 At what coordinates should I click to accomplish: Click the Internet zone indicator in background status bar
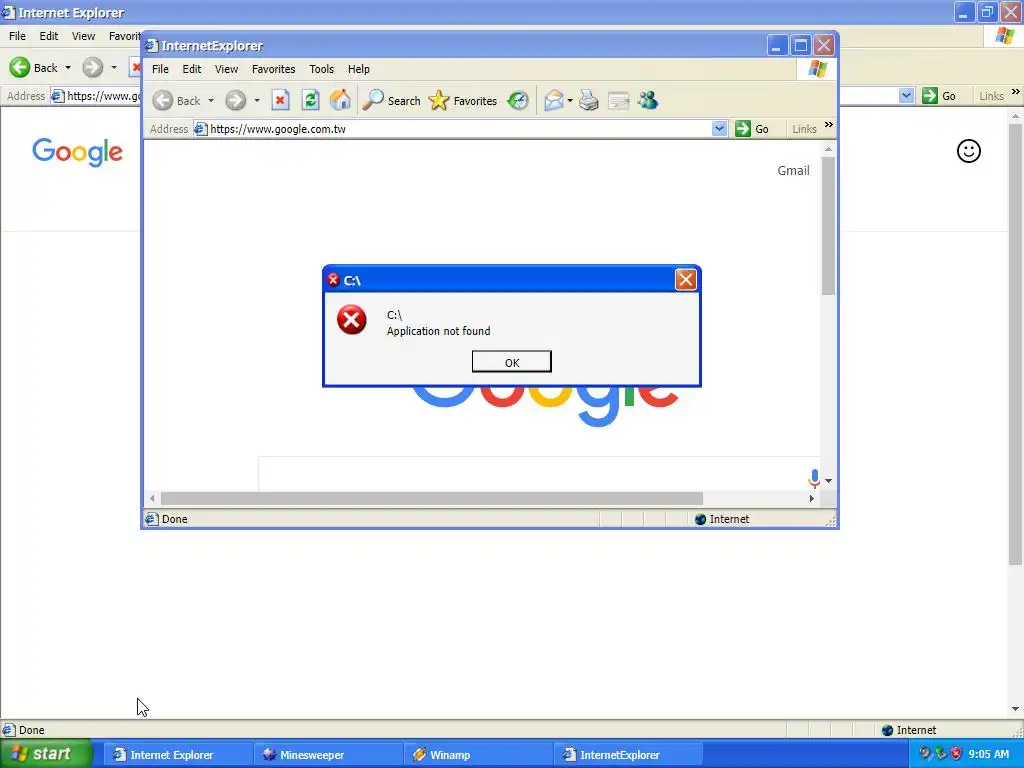[x=908, y=730]
